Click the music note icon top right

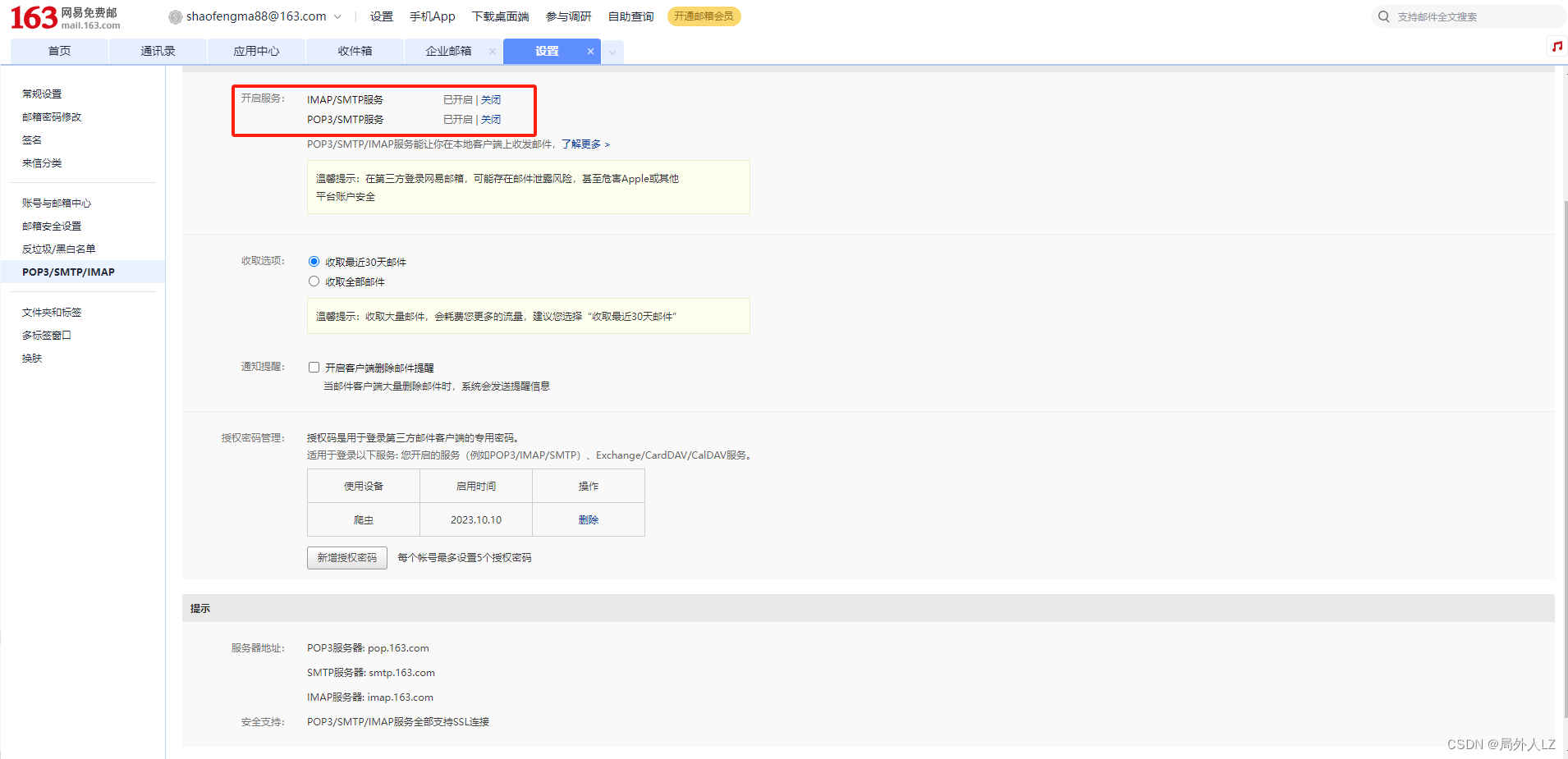pos(1556,47)
